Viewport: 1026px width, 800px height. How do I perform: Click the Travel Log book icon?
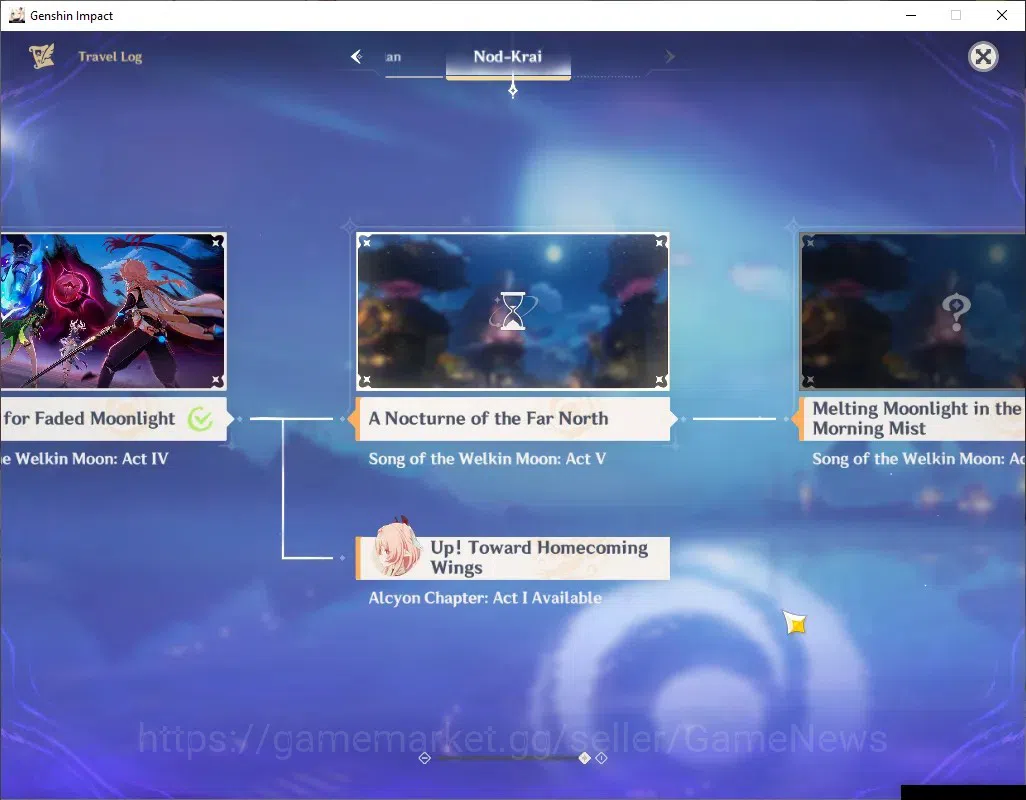[42, 56]
